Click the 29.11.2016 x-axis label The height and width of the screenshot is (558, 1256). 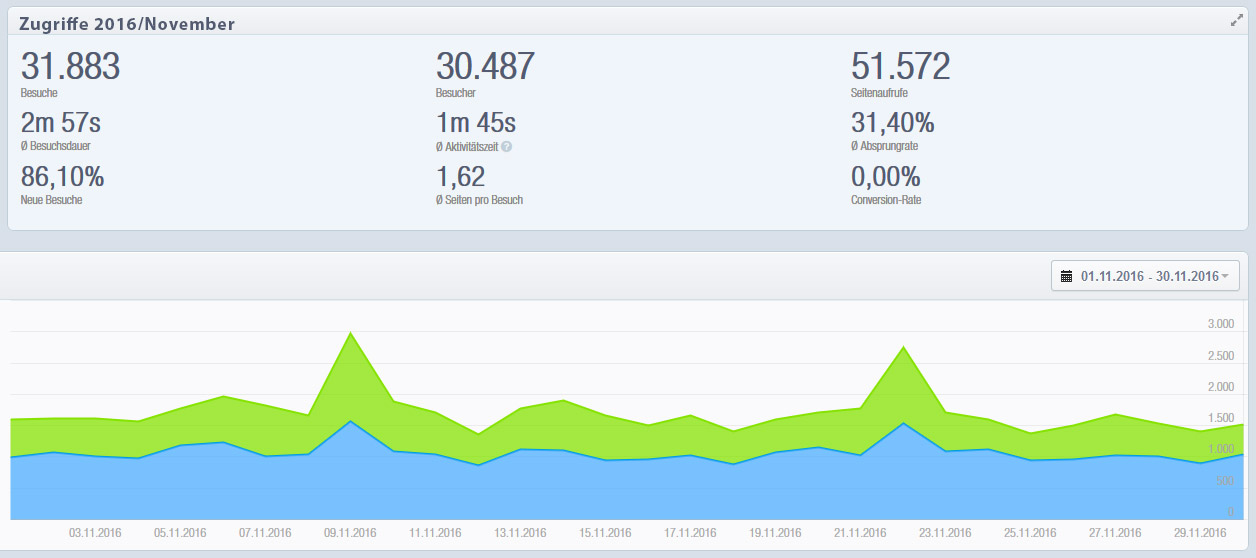[x=1200, y=533]
